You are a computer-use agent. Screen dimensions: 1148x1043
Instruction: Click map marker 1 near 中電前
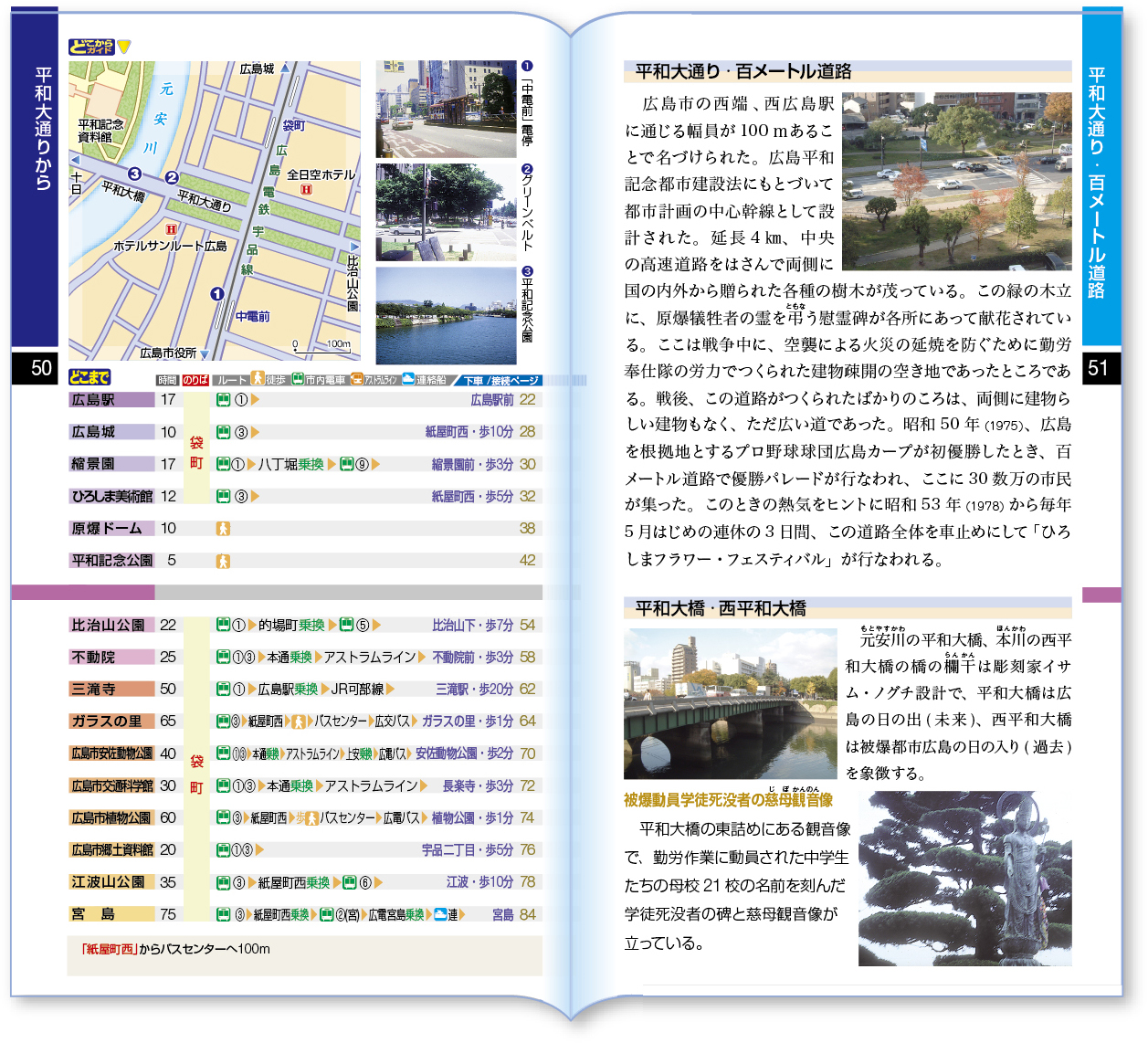(217, 293)
